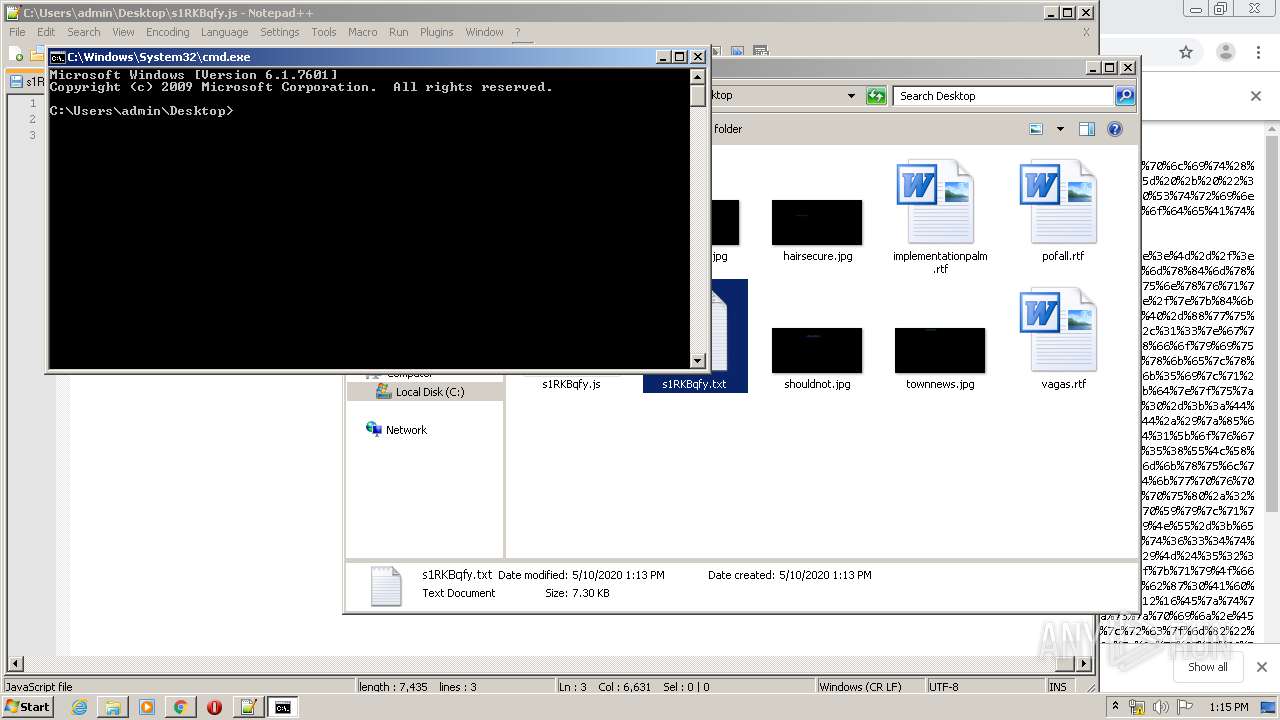Open the Explorer address bar dropdown arrow
Viewport: 1280px width, 720px height.
pos(851,96)
